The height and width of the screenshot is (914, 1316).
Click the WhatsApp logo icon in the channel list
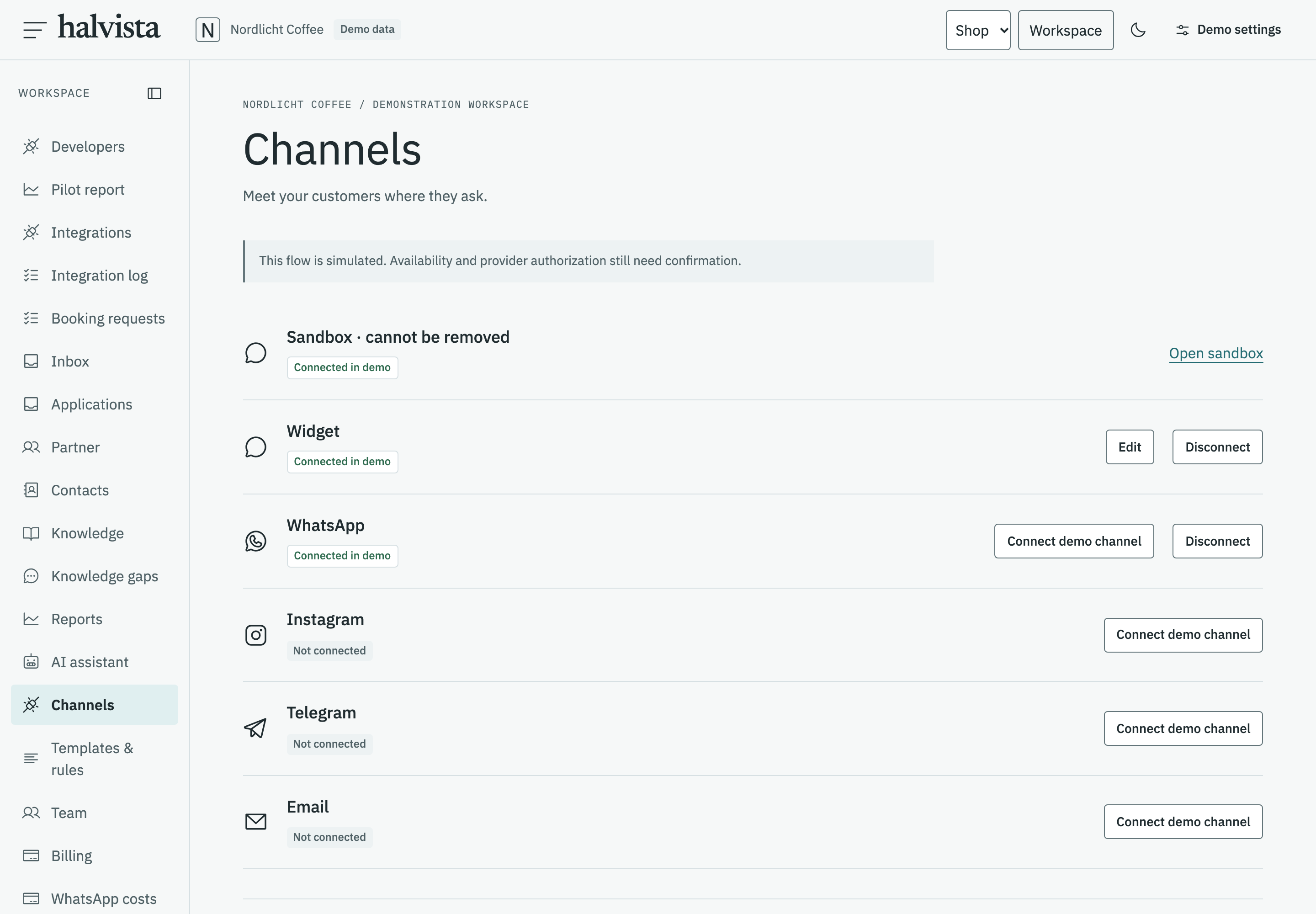pos(256,541)
